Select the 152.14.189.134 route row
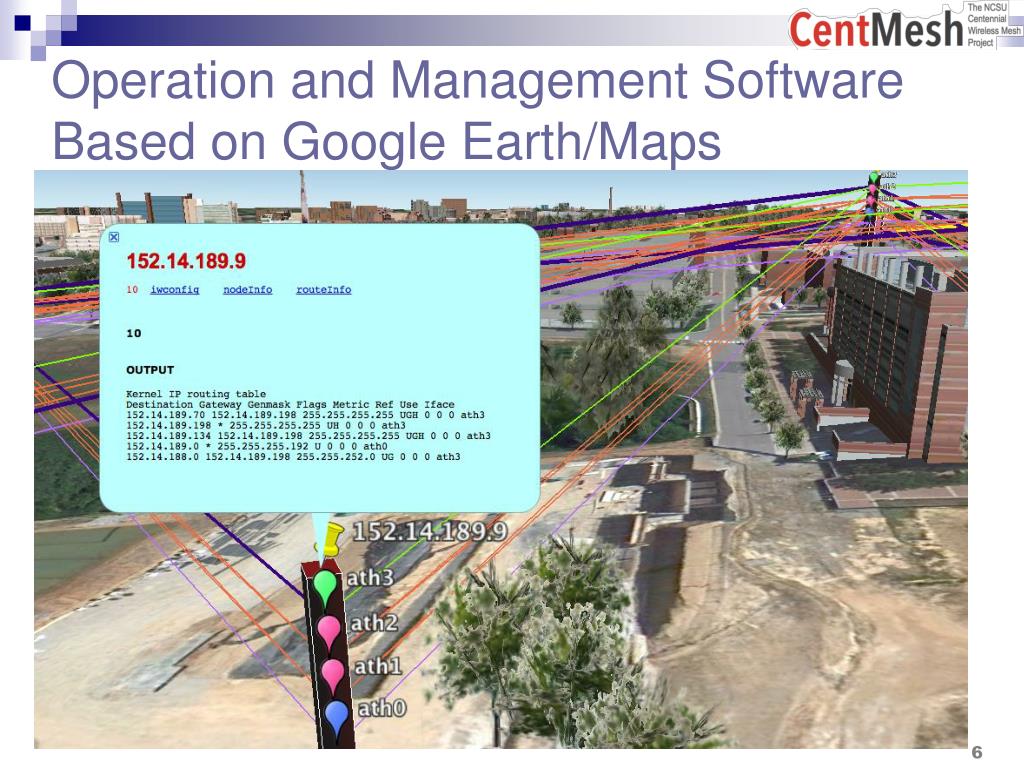The image size is (1024, 768). pos(308,436)
